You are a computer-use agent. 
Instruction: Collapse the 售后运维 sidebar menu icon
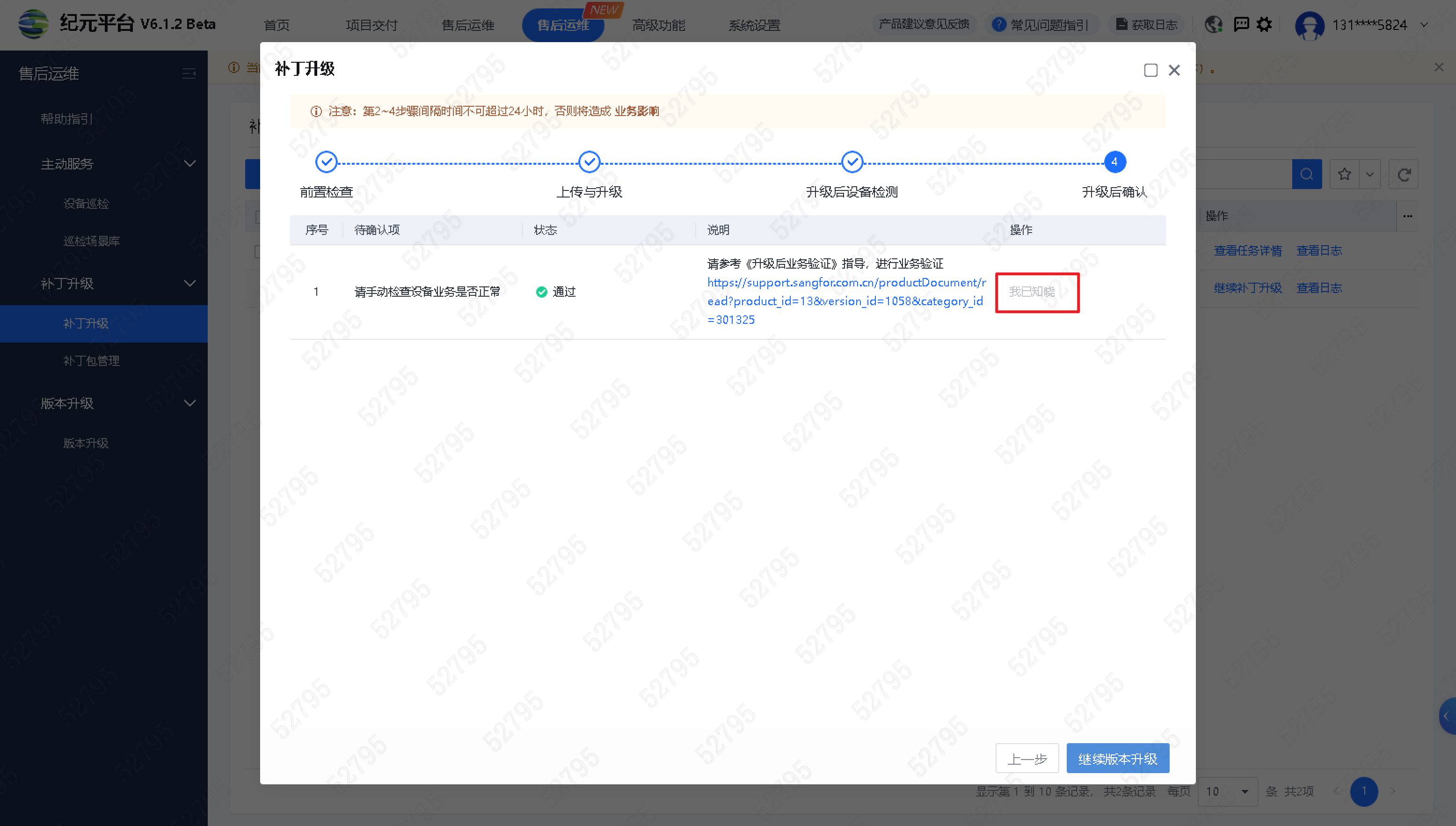pyautogui.click(x=189, y=74)
